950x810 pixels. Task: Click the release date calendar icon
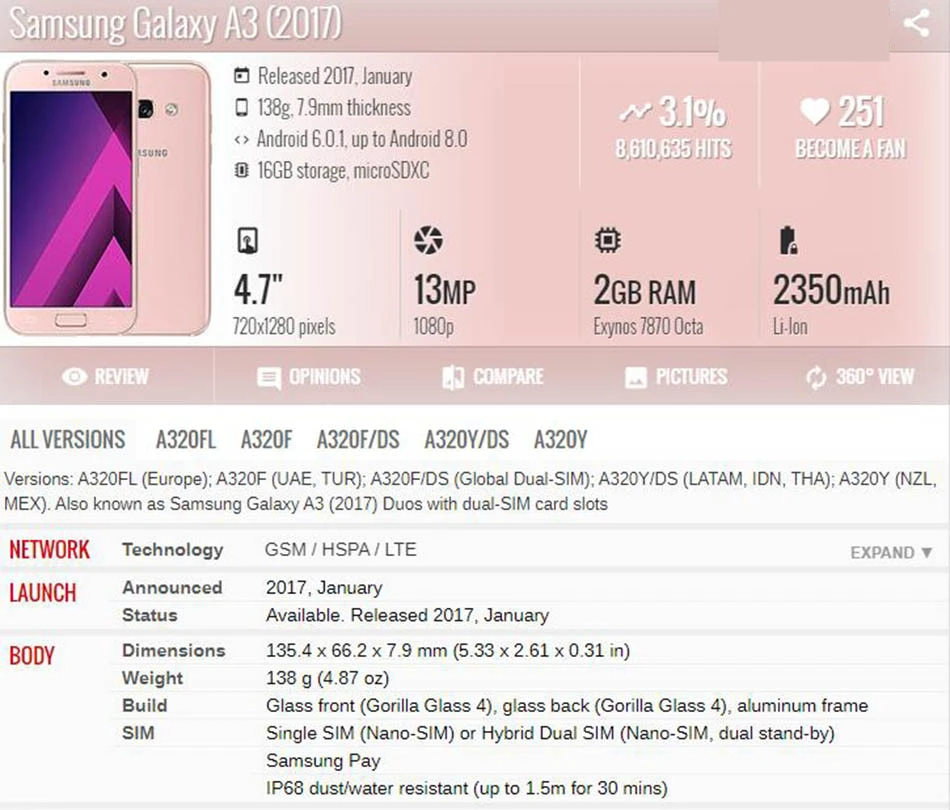click(242, 76)
